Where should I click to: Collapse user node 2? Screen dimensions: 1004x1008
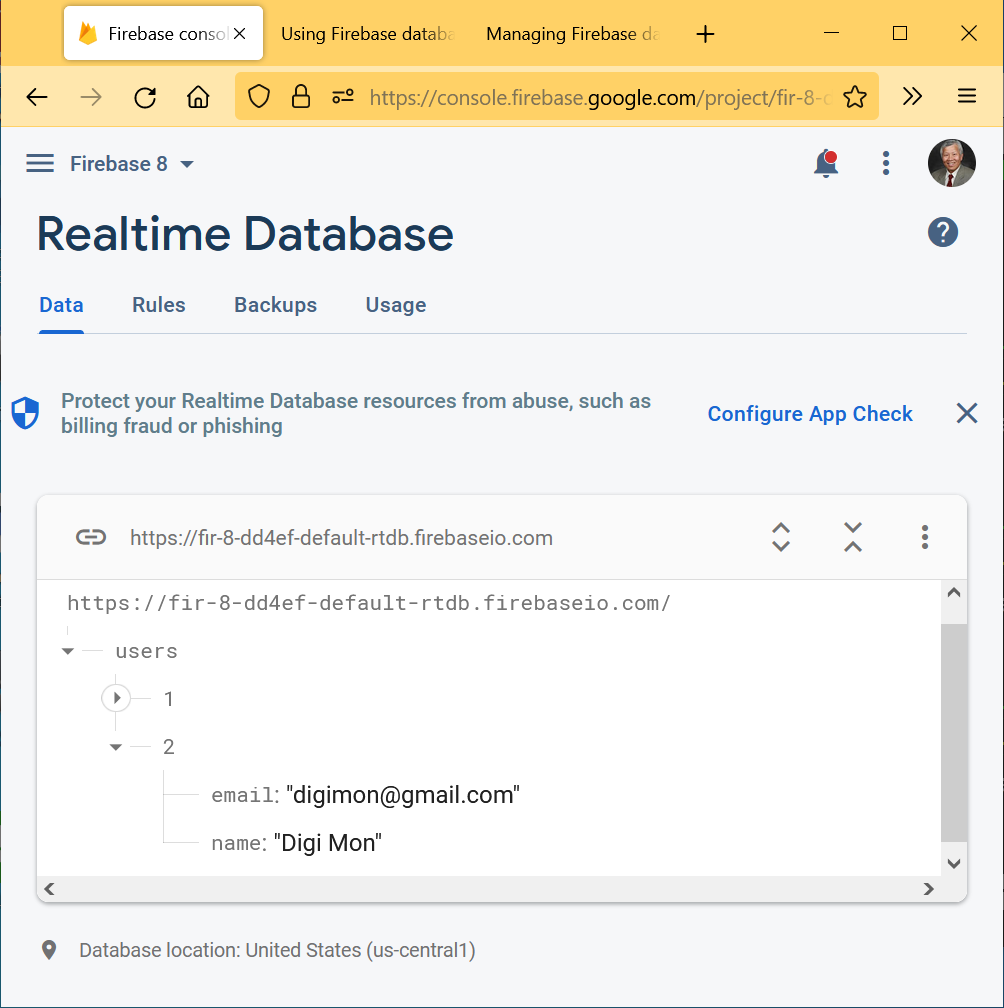click(x=116, y=747)
